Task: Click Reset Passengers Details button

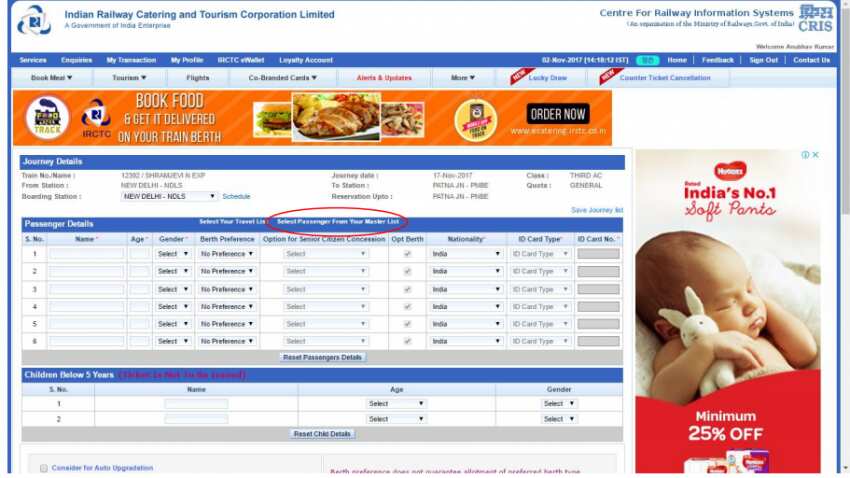Action: tap(323, 358)
